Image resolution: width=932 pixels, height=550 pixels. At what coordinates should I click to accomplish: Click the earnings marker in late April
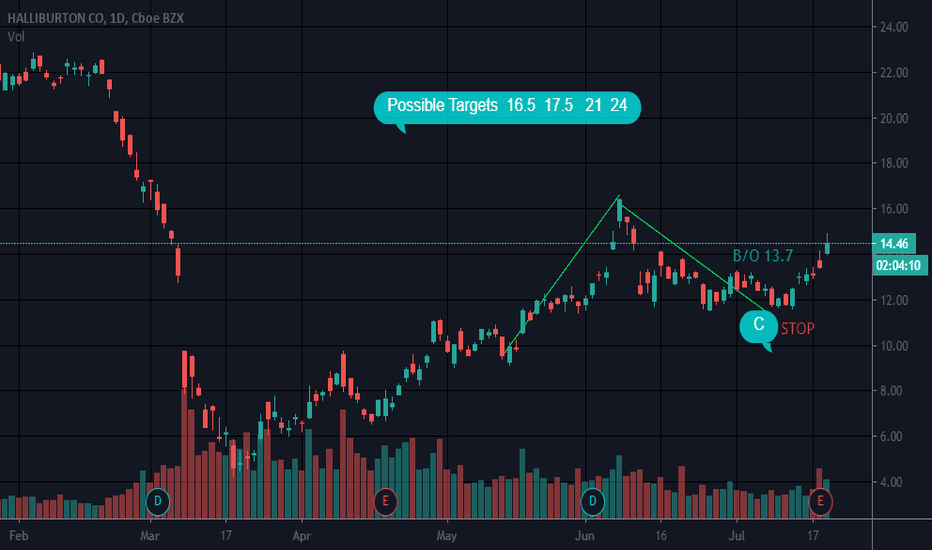pyautogui.click(x=385, y=501)
